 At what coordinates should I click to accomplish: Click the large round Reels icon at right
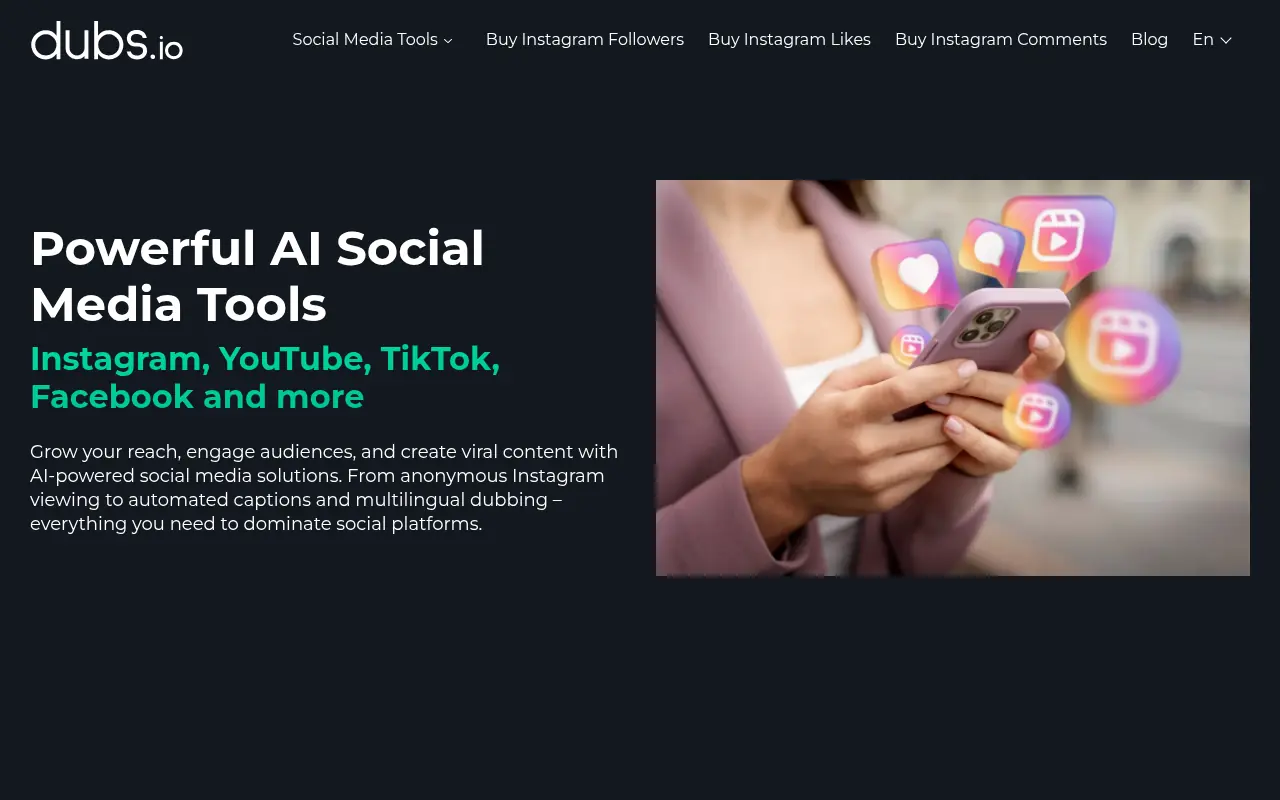tap(1122, 346)
